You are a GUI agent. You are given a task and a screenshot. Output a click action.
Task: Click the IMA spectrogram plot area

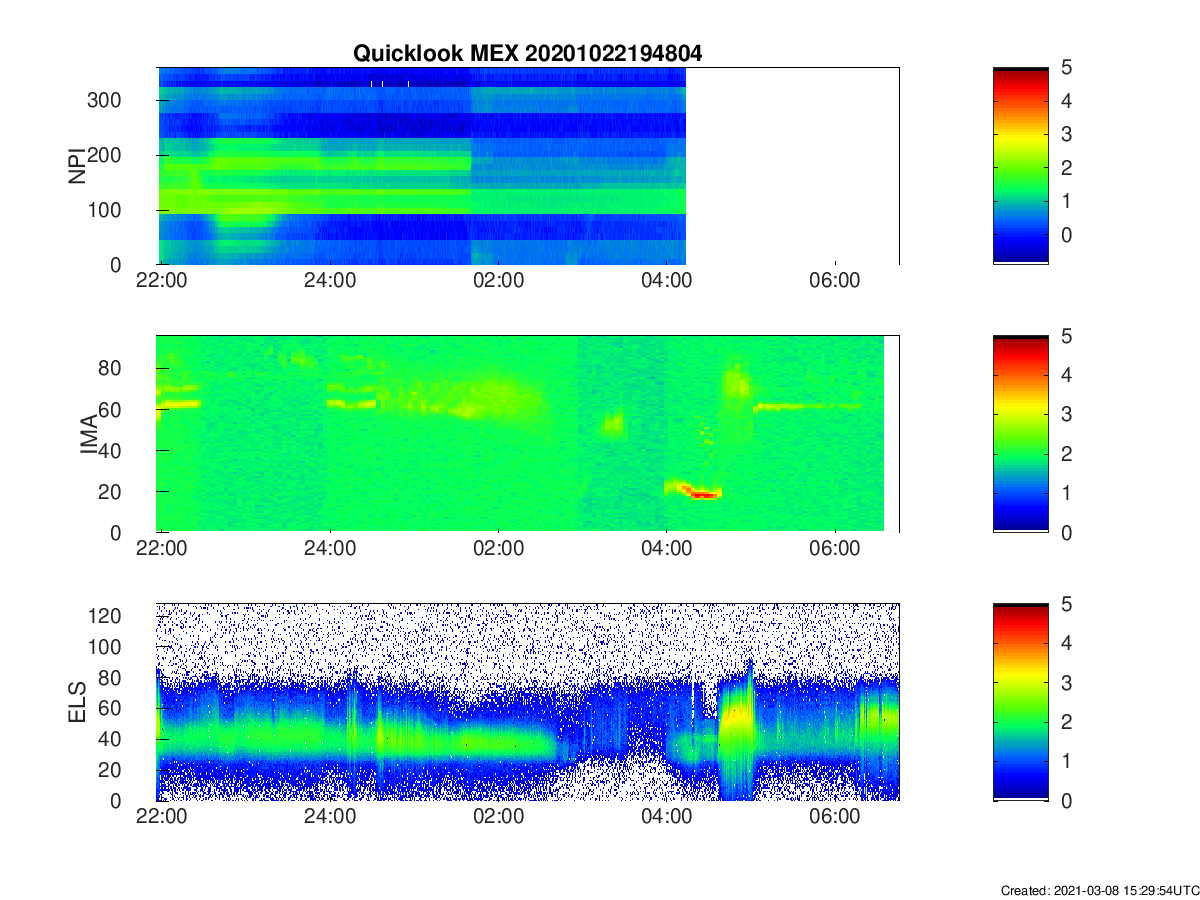[x=528, y=434]
